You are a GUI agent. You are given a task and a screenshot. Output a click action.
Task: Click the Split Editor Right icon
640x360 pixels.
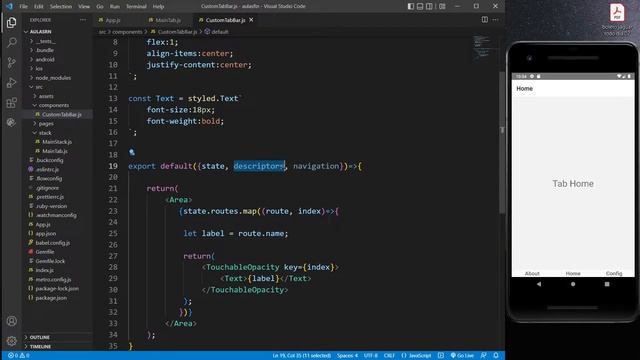tap(484, 20)
